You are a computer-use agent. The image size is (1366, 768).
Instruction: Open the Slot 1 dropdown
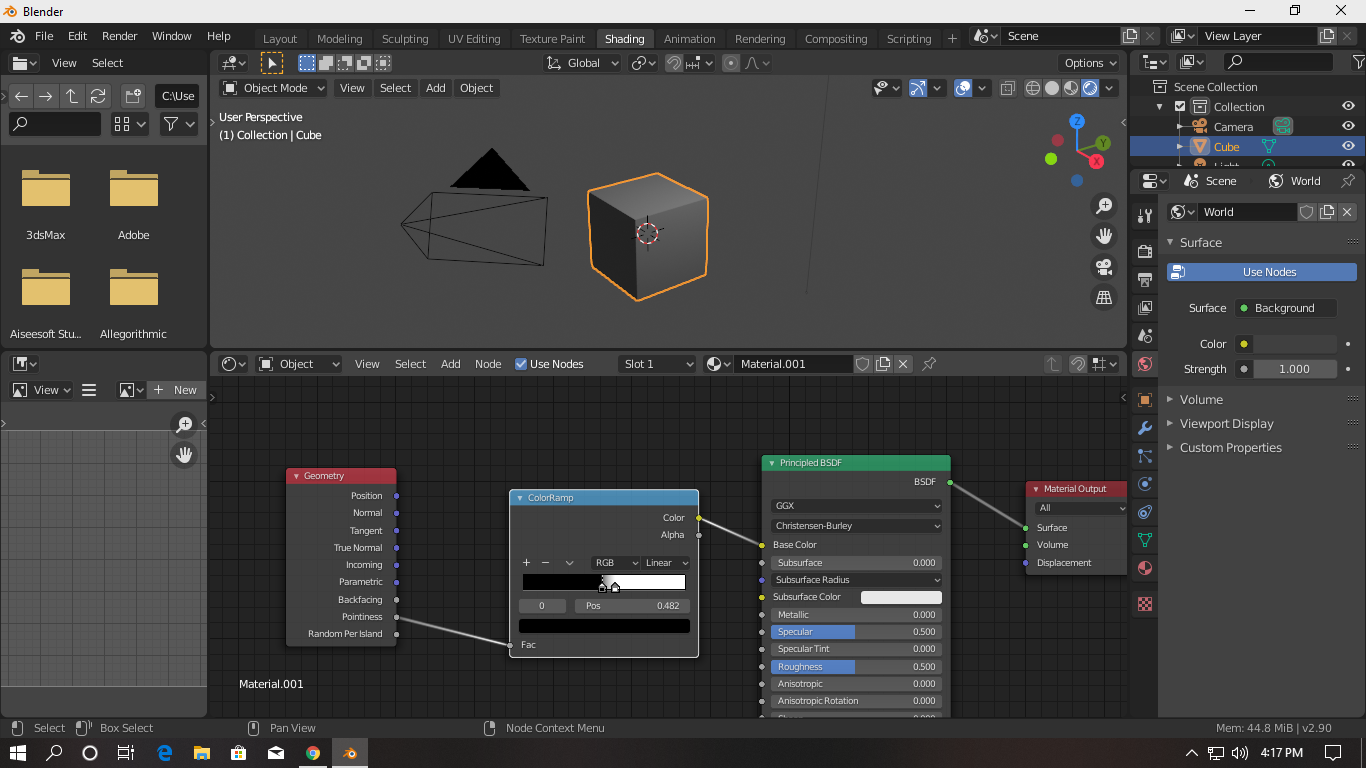[x=657, y=364]
